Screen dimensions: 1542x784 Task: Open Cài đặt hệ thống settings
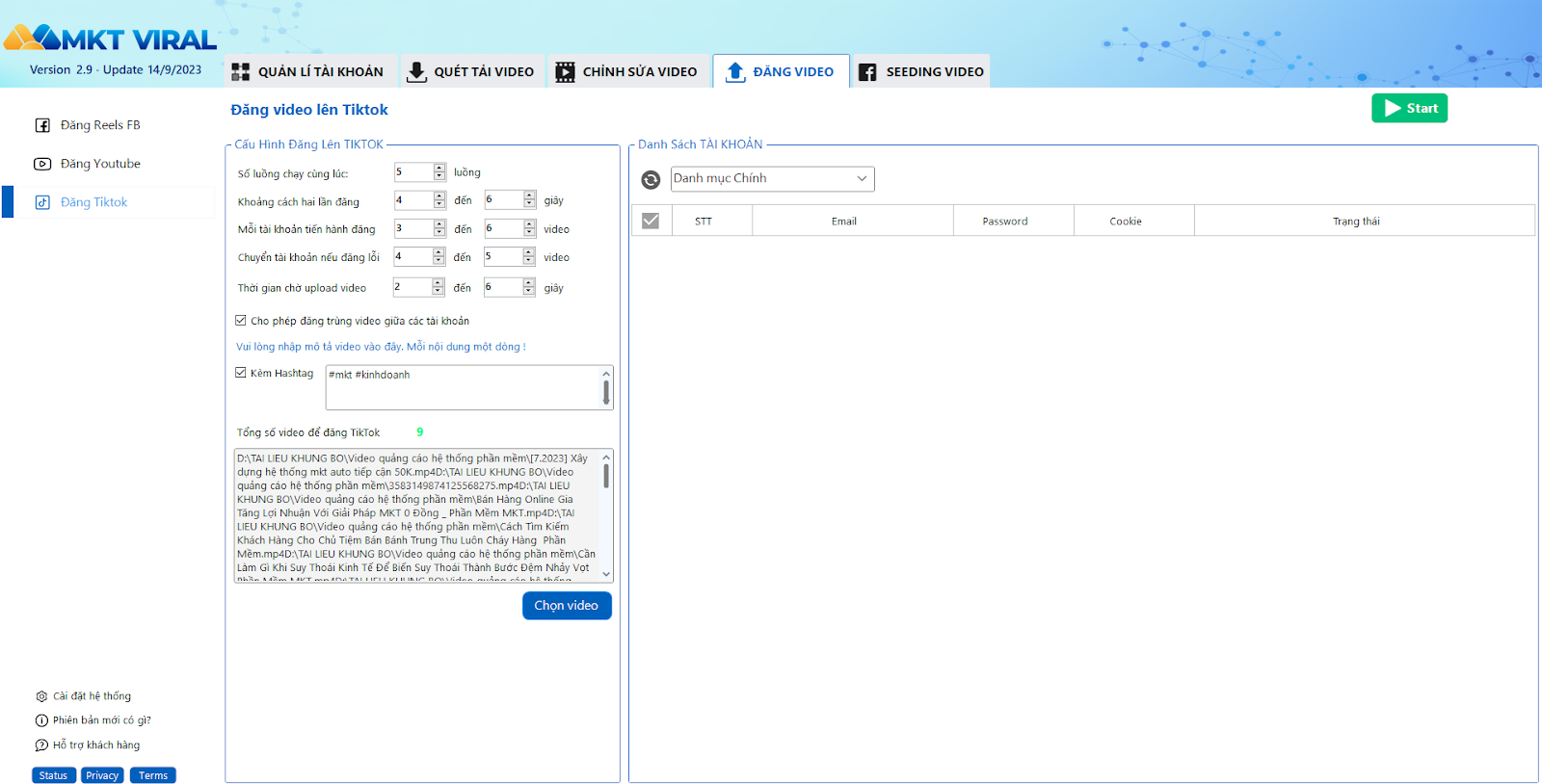[x=92, y=696]
